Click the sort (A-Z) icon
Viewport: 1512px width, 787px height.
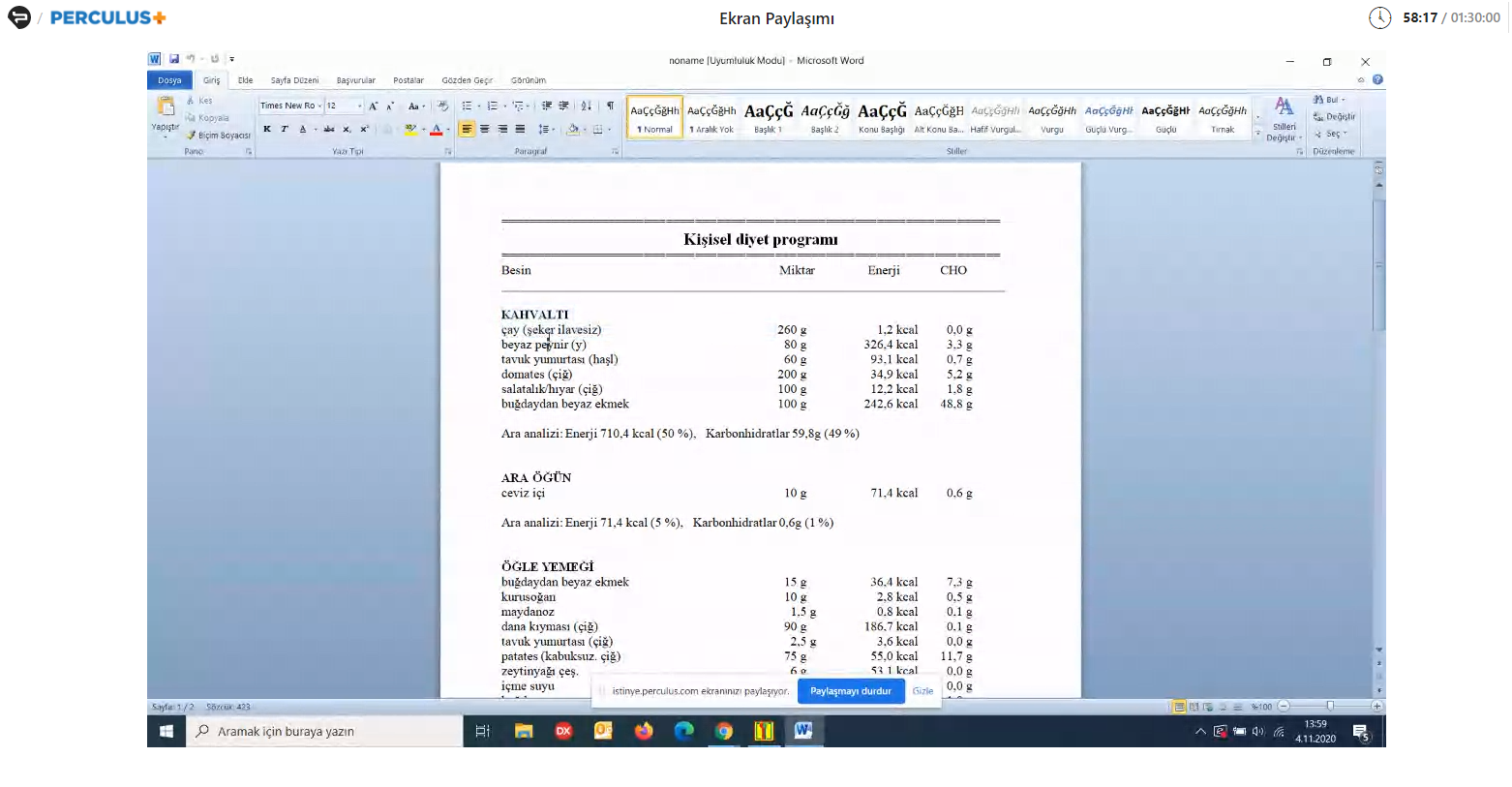pos(586,106)
